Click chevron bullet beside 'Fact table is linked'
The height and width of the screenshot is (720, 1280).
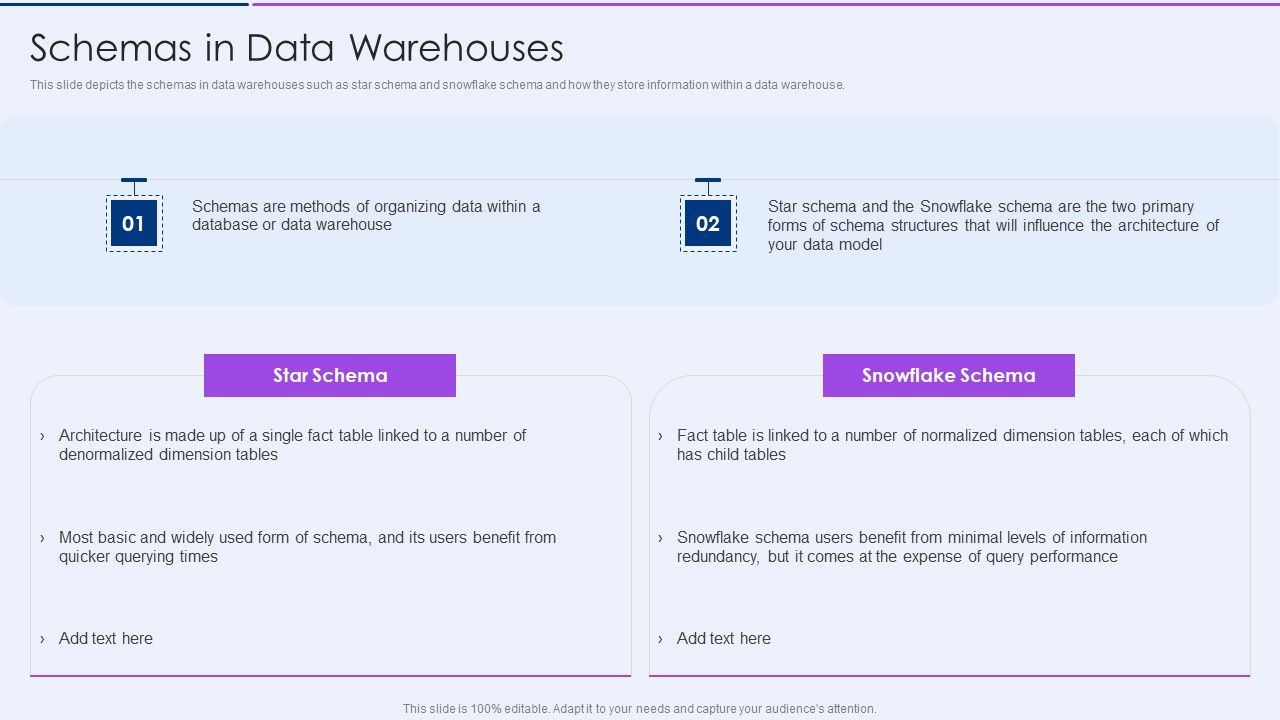[x=660, y=436]
